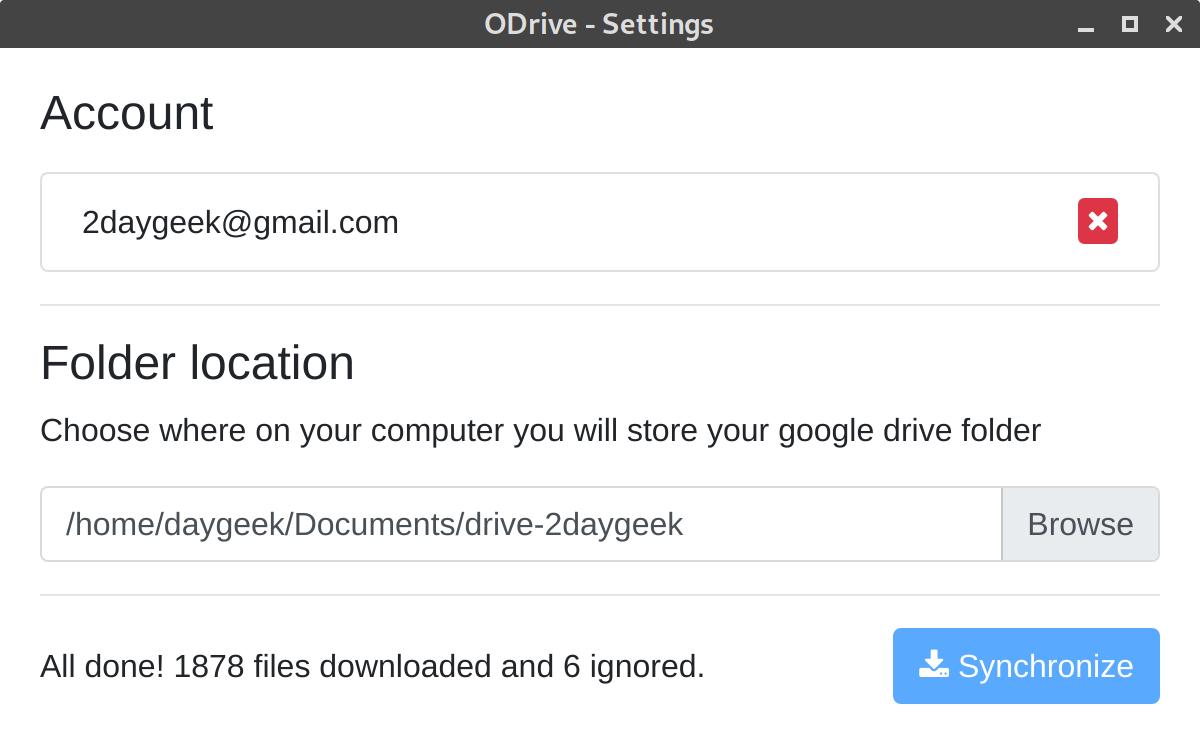Maximize the ODrive window
This screenshot has width=1200, height=748.
click(x=1129, y=24)
